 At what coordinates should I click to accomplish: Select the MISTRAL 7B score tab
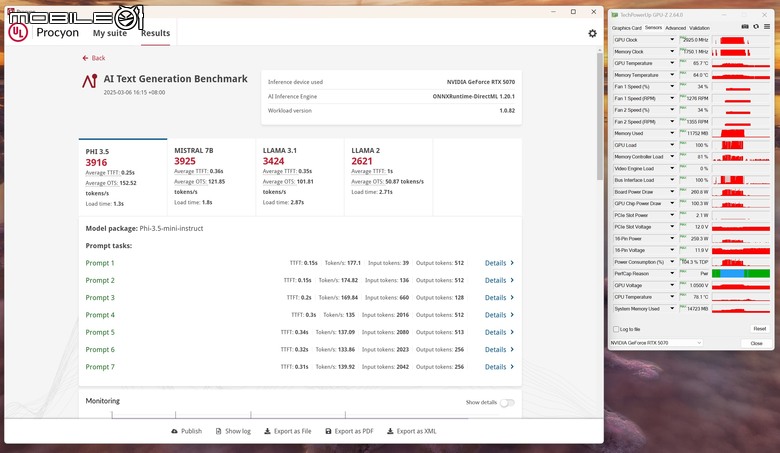(x=211, y=178)
